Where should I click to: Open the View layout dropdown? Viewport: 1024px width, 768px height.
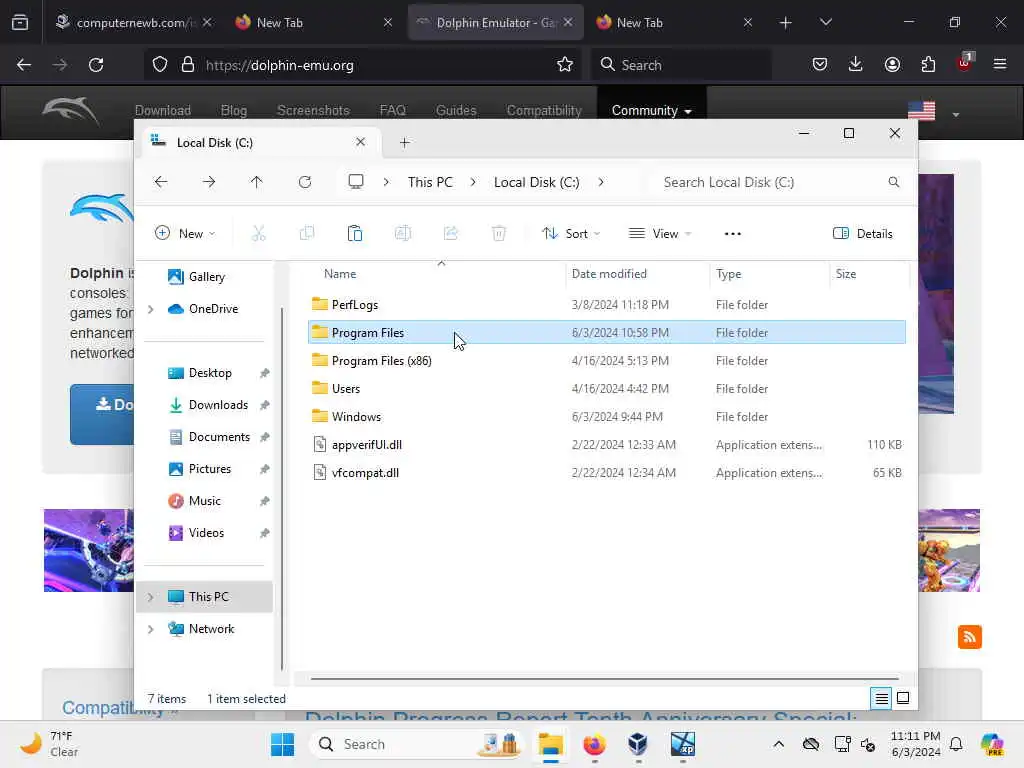pos(660,234)
